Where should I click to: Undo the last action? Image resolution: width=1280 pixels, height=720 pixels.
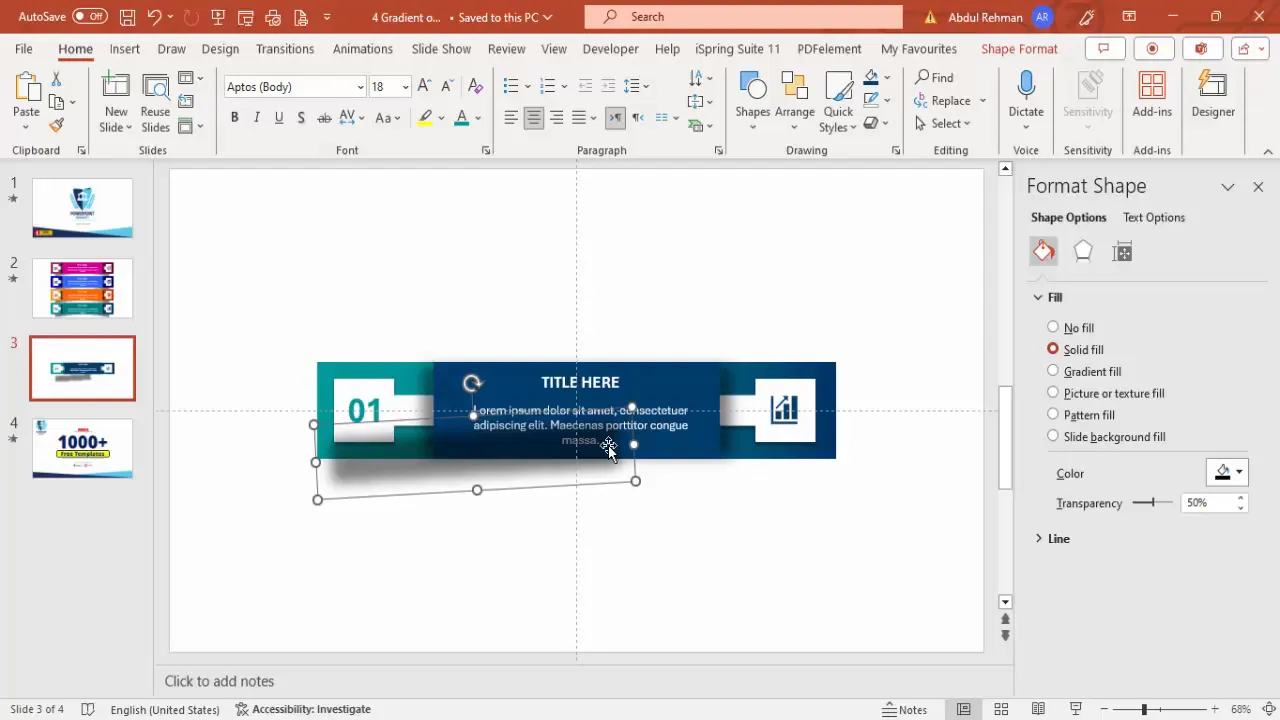pyautogui.click(x=154, y=17)
